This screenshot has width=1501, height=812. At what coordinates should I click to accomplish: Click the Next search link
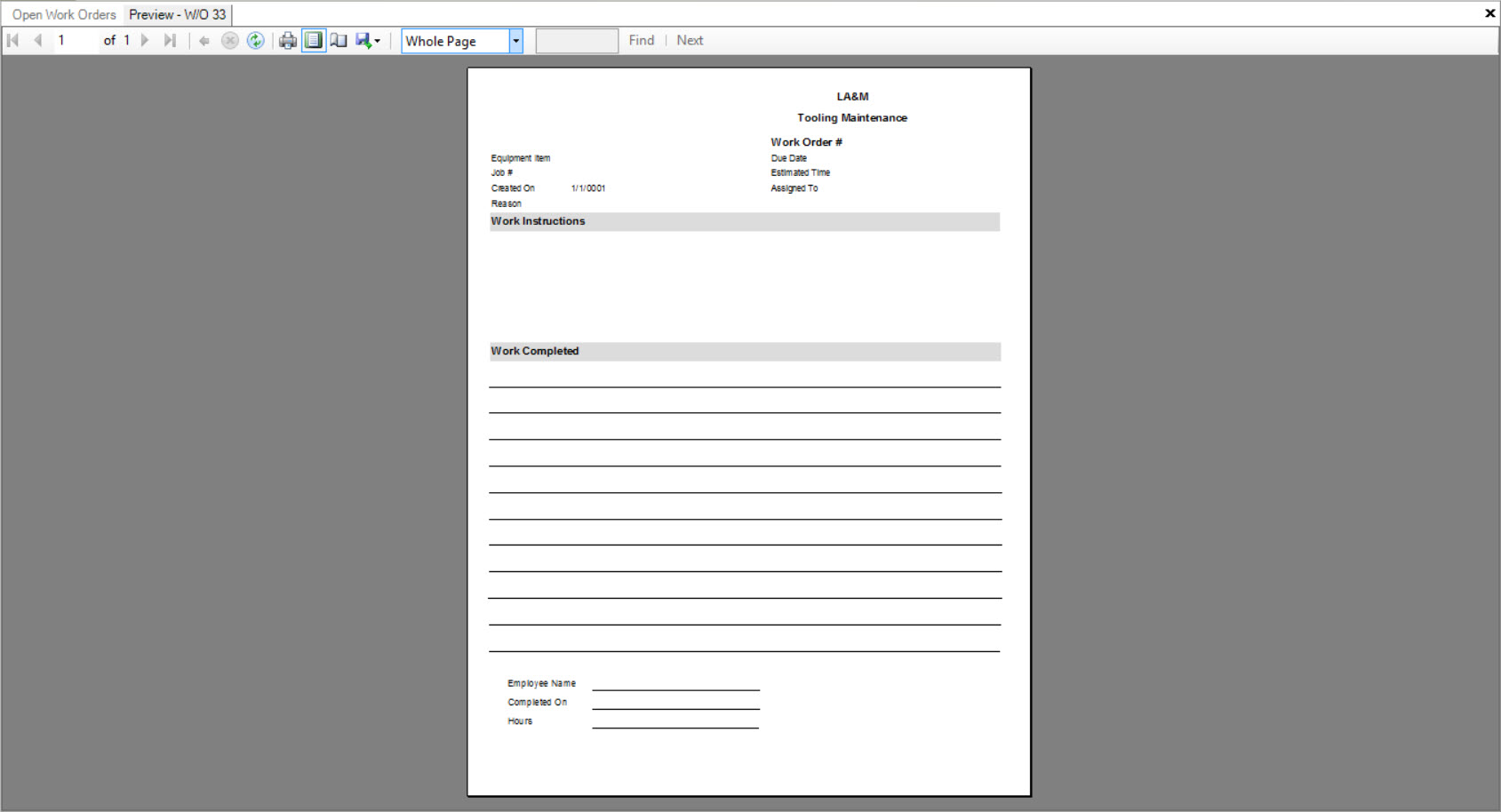[690, 40]
